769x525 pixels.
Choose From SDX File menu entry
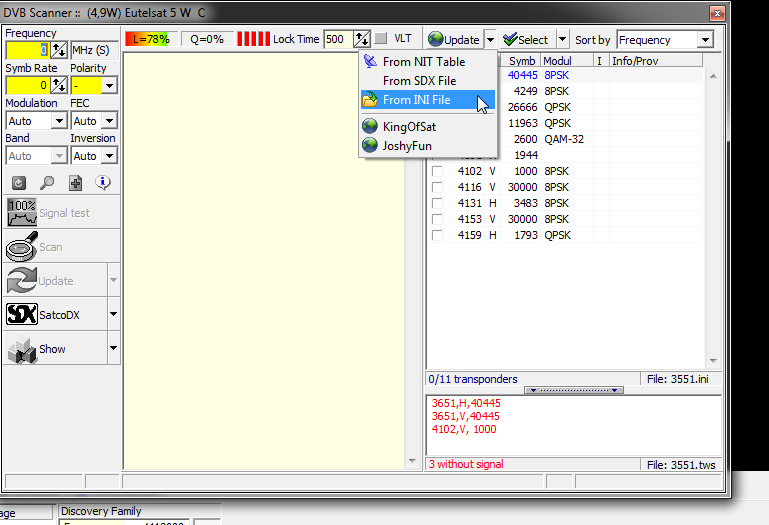427,80
